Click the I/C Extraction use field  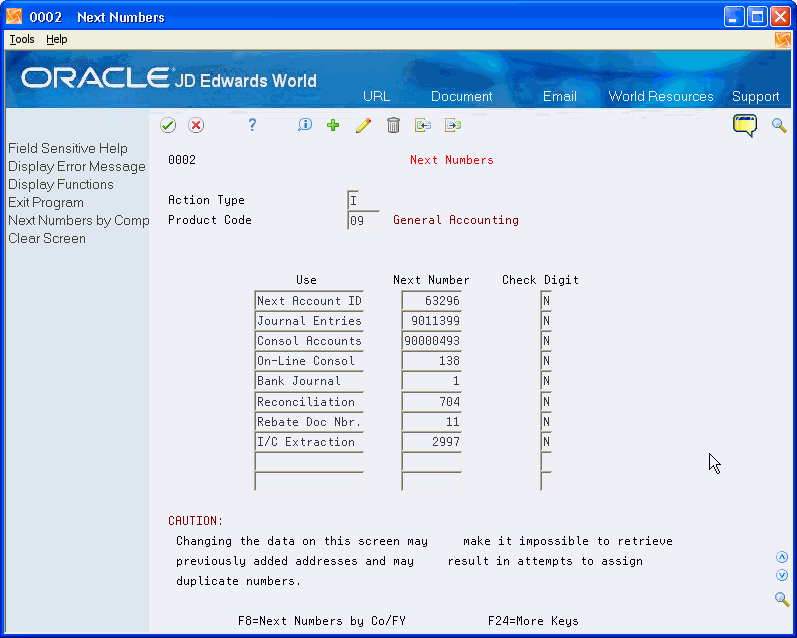click(309, 442)
